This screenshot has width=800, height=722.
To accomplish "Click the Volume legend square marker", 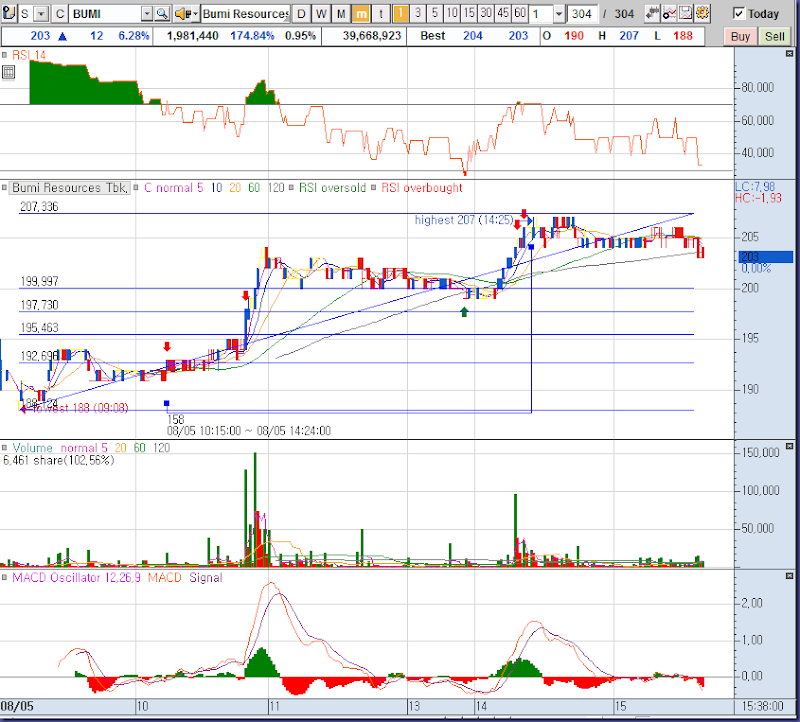I will pos(4,447).
